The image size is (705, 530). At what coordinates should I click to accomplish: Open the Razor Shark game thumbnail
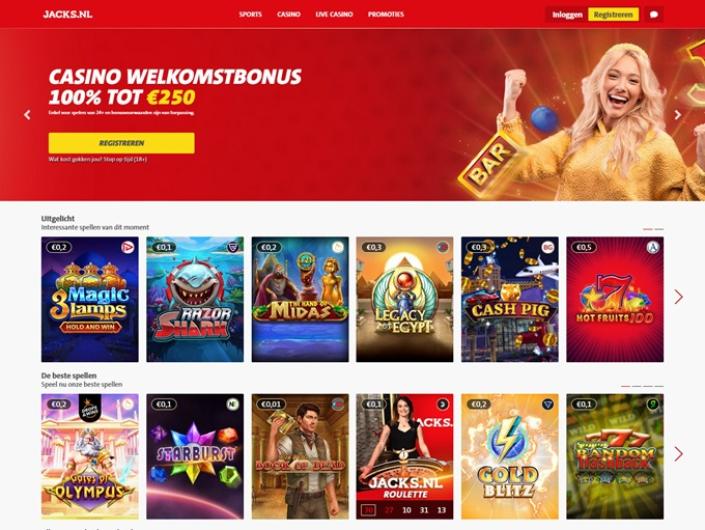(x=195, y=299)
